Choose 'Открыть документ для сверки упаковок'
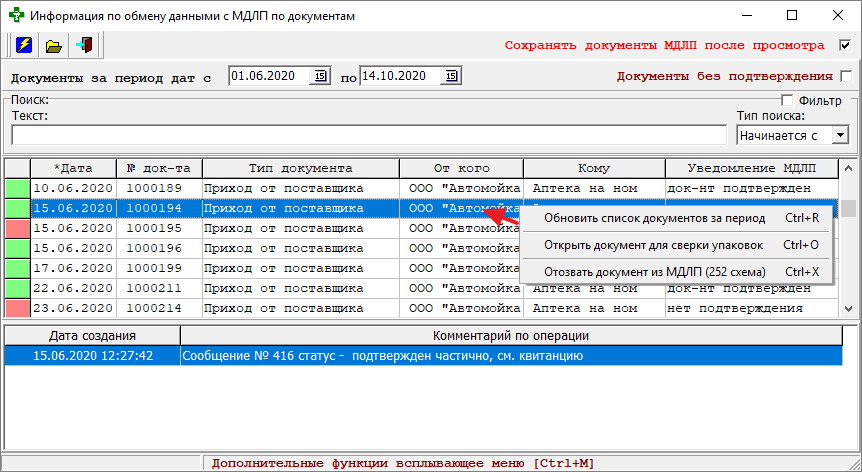Viewport: 862px width, 472px height. (x=653, y=245)
